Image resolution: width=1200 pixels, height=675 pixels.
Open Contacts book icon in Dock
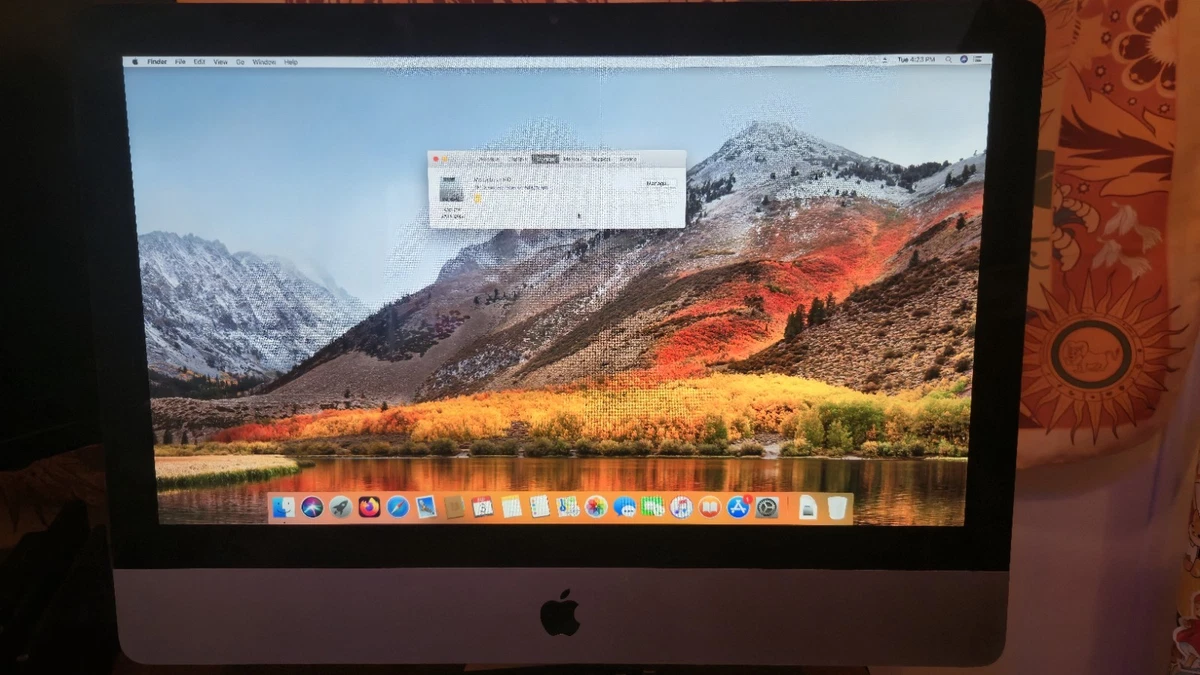[454, 507]
